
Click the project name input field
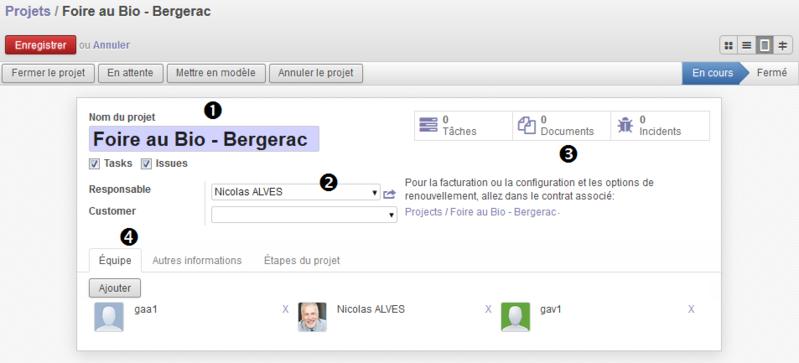tap(204, 139)
